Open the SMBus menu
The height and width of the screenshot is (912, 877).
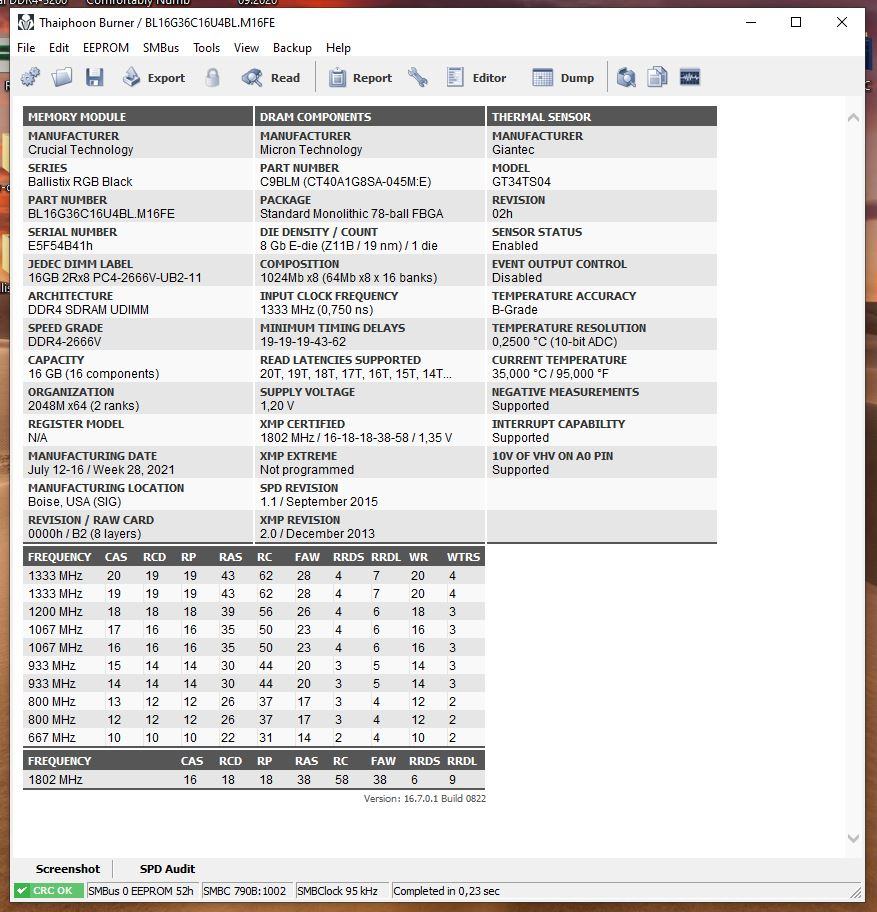pyautogui.click(x=161, y=48)
